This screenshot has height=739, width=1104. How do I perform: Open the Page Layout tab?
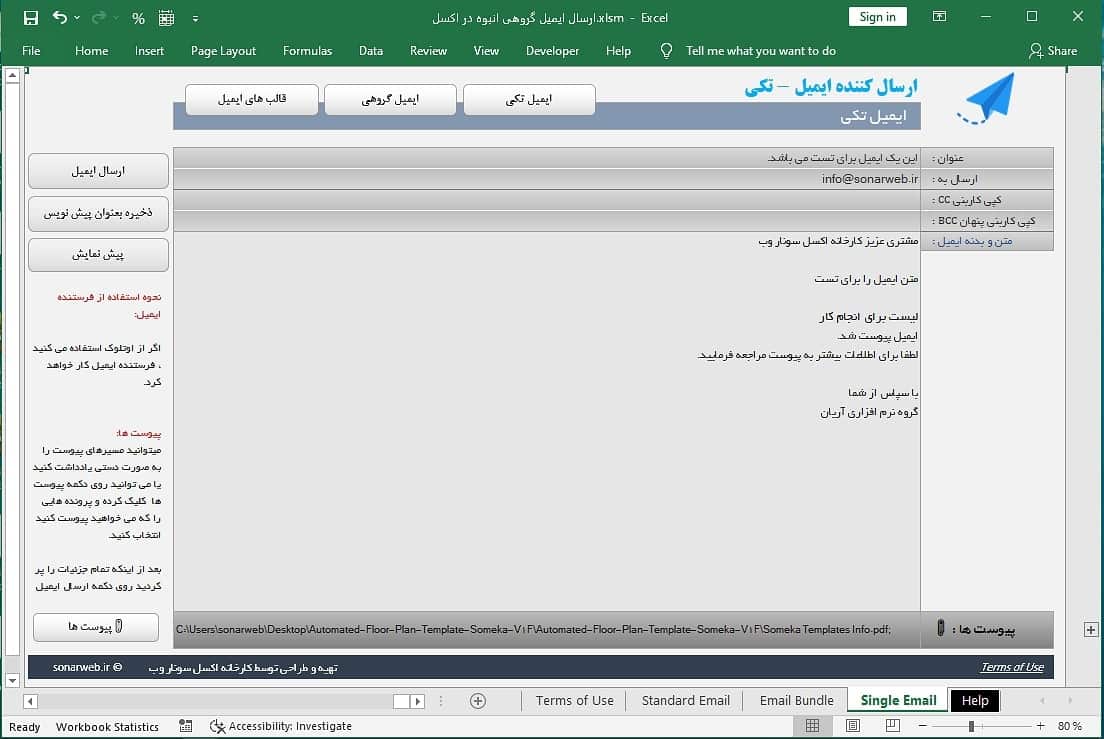point(223,51)
